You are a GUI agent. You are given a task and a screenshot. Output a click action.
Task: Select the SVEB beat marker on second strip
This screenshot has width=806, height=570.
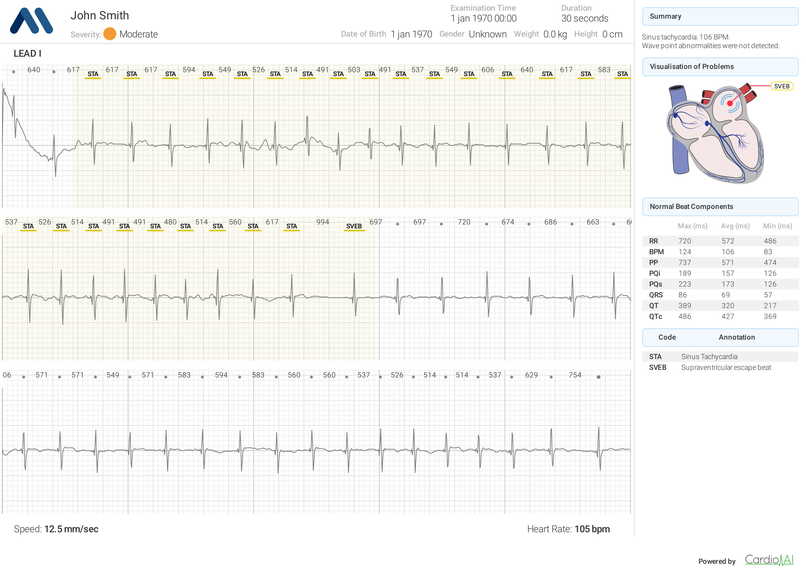[x=354, y=226]
